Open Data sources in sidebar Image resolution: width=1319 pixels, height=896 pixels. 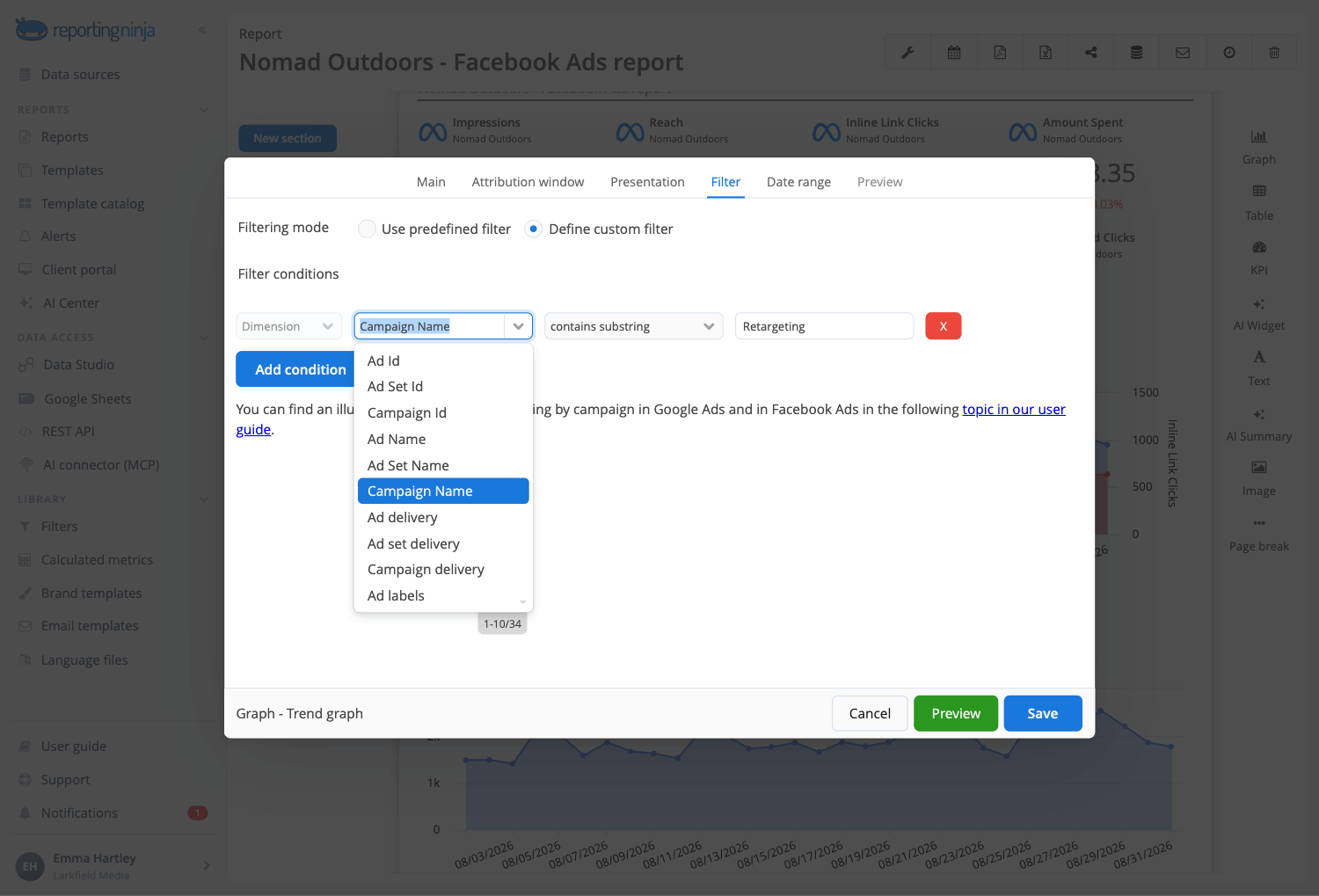point(81,75)
